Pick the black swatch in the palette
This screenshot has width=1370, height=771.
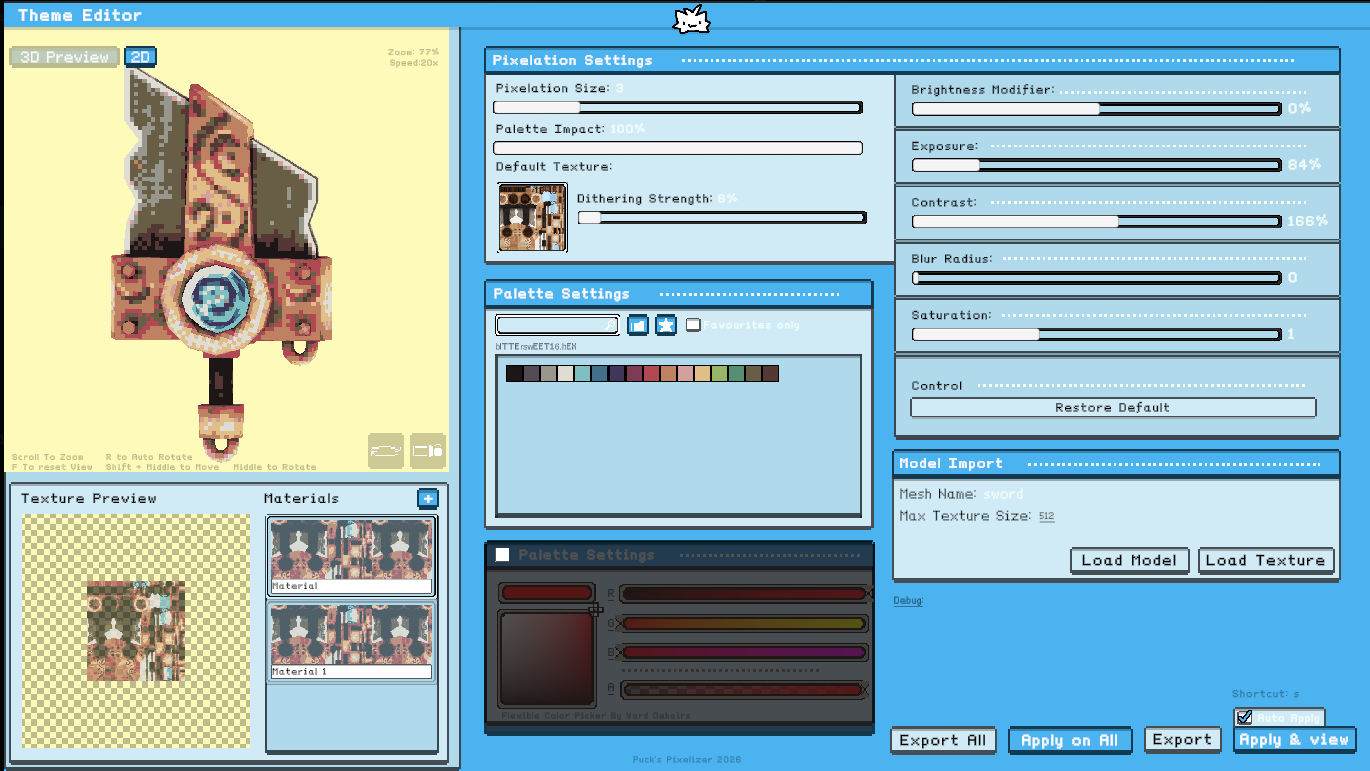[514, 373]
